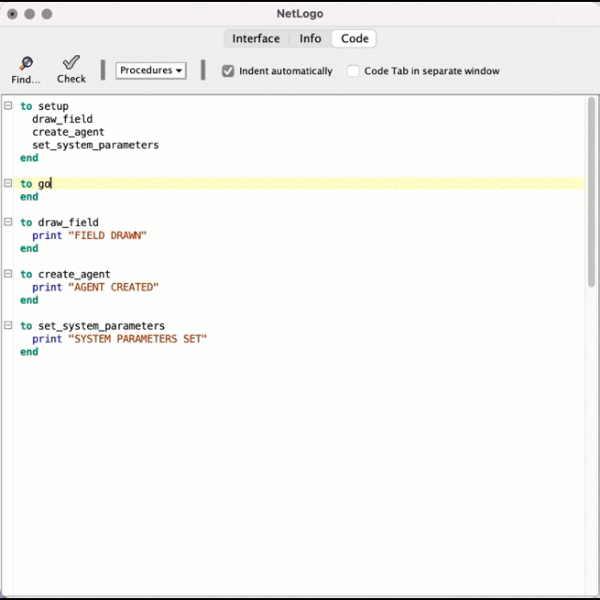Click the string "AGENT CREATED"
This screenshot has height=600, width=600.
click(113, 287)
